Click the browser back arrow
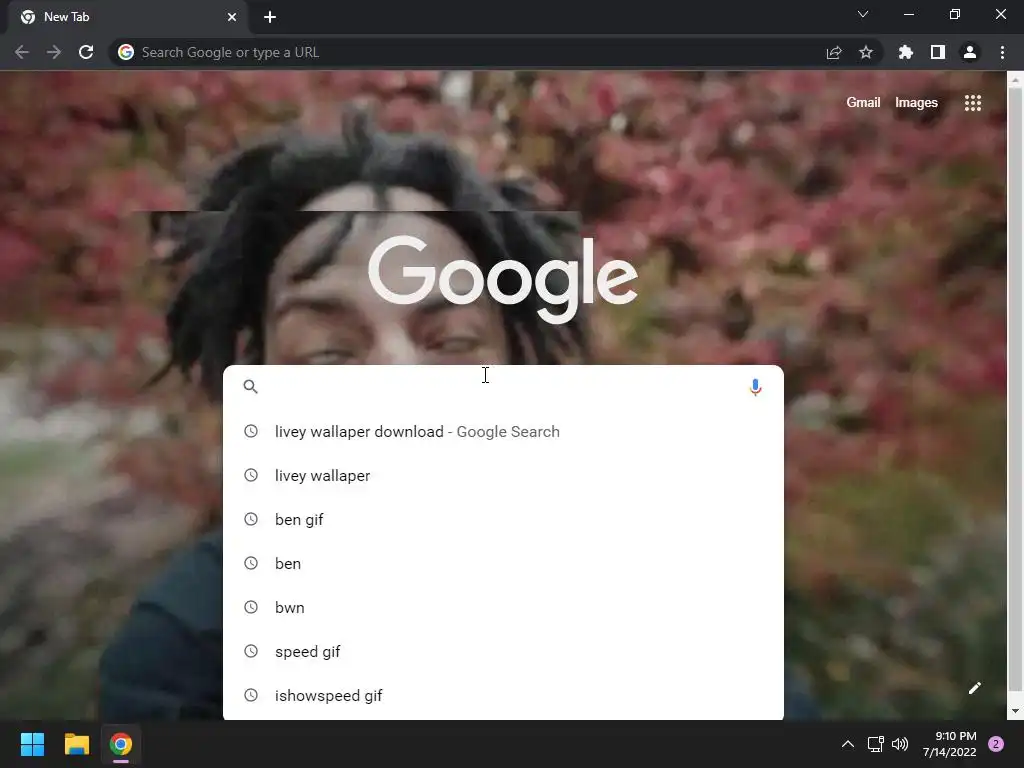Screen dimensions: 1024x768 [x=22, y=52]
